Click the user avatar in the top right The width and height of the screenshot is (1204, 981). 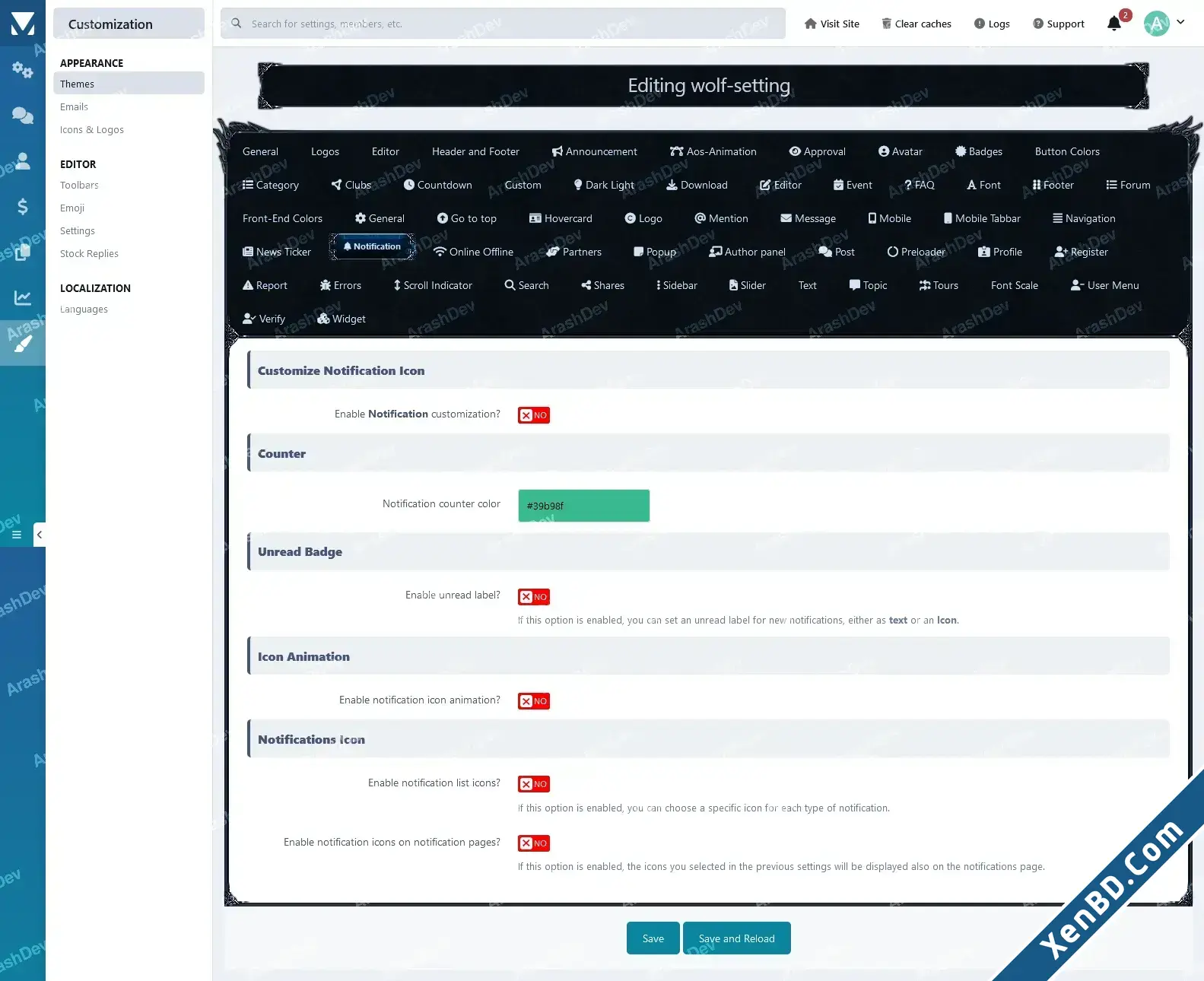1156,24
